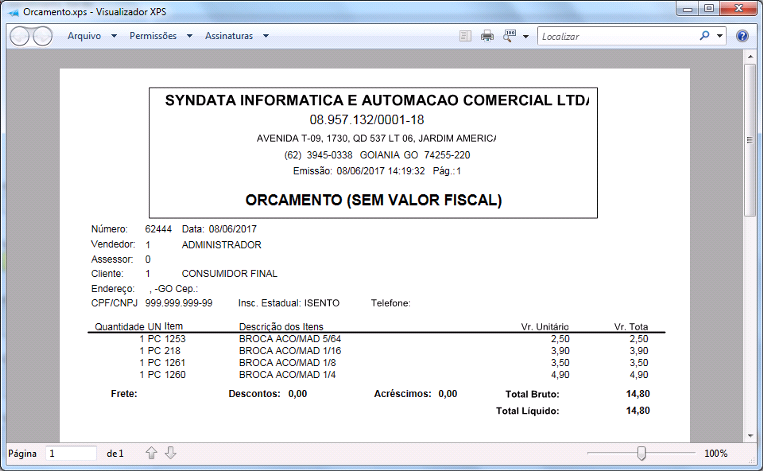The width and height of the screenshot is (763, 471).
Task: Click the print icon in the toolbar
Action: pos(487,36)
